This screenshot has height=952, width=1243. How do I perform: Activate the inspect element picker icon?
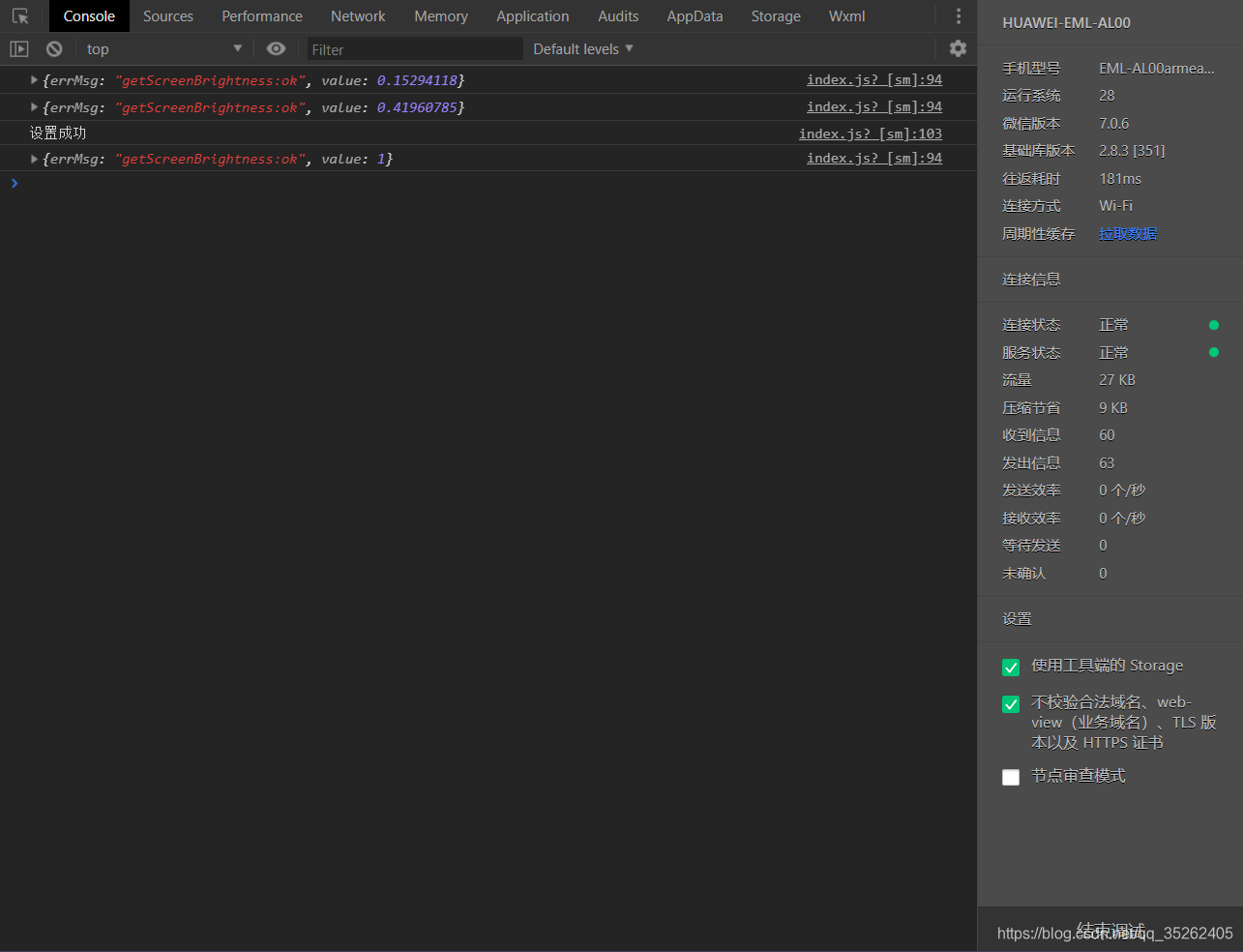click(20, 16)
